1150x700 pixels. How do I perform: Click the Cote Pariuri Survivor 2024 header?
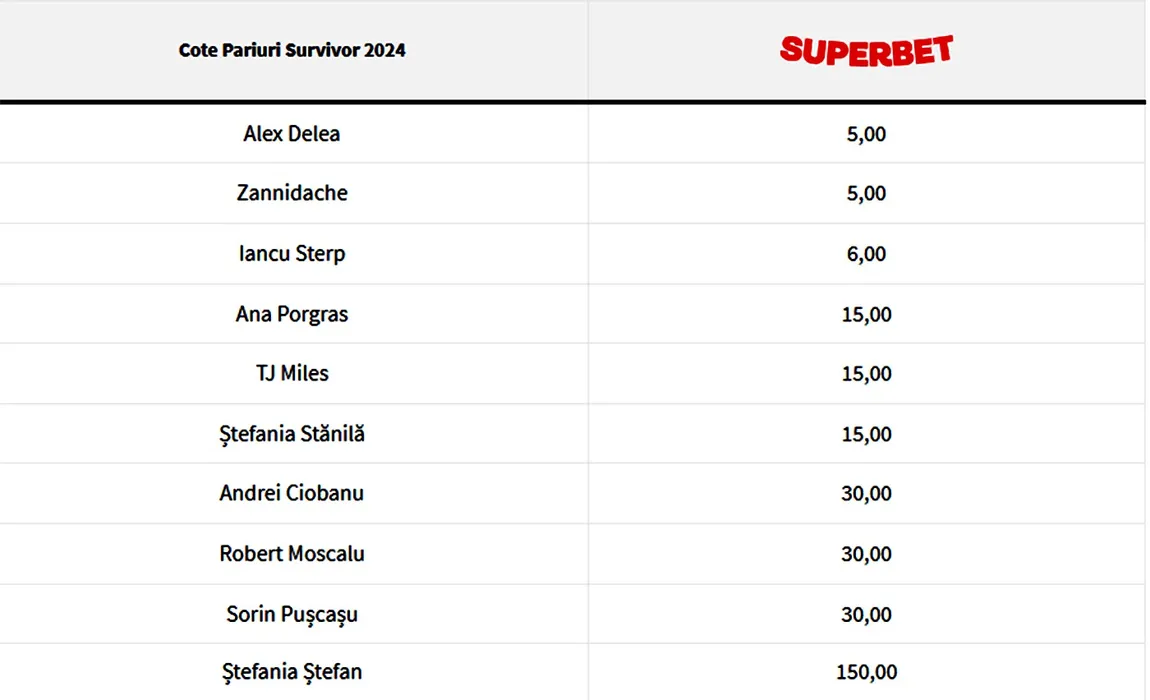(x=292, y=50)
